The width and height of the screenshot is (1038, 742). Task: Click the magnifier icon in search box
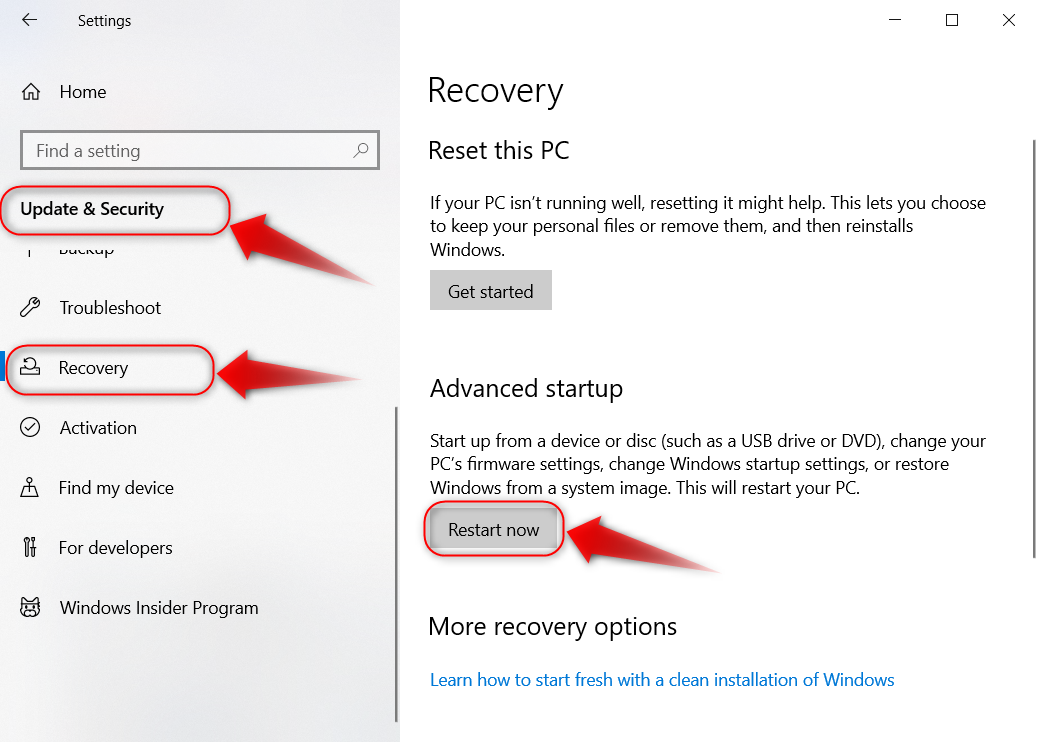click(361, 151)
